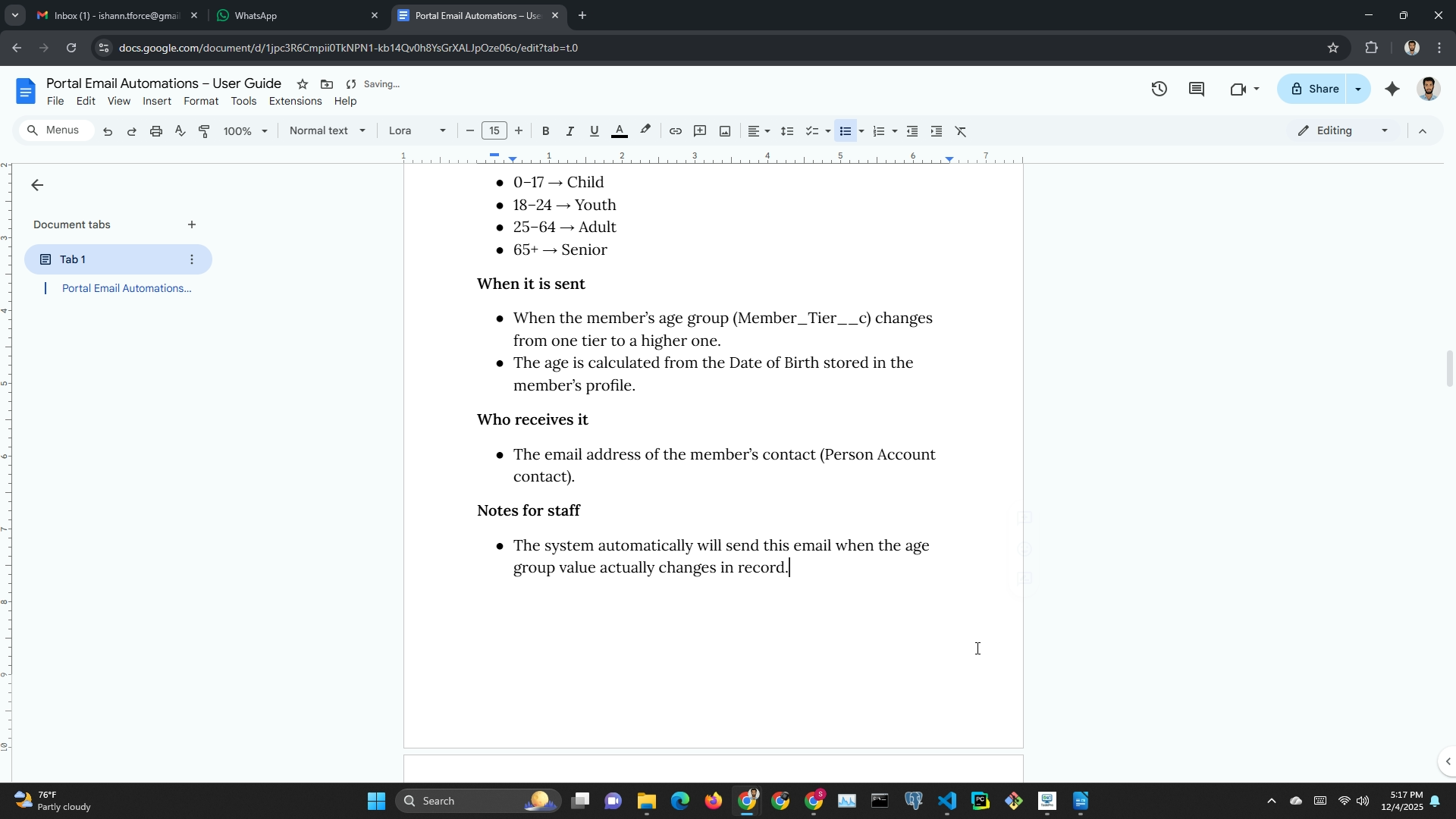Open Portal Email Automations outline link
Screen dimensions: 1456x819
point(127,288)
